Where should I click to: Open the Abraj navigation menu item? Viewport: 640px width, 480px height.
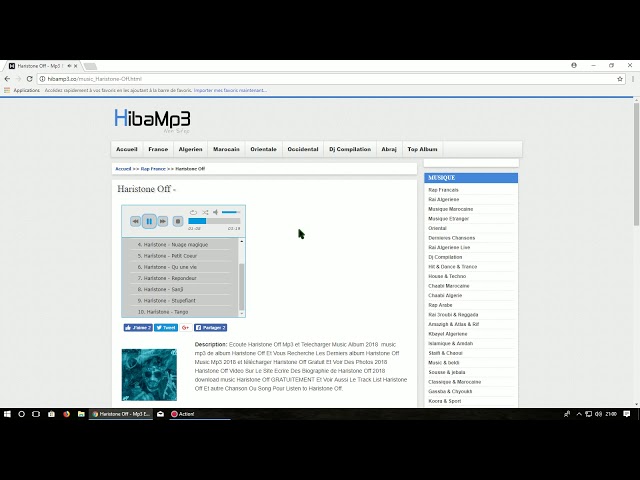pos(389,149)
